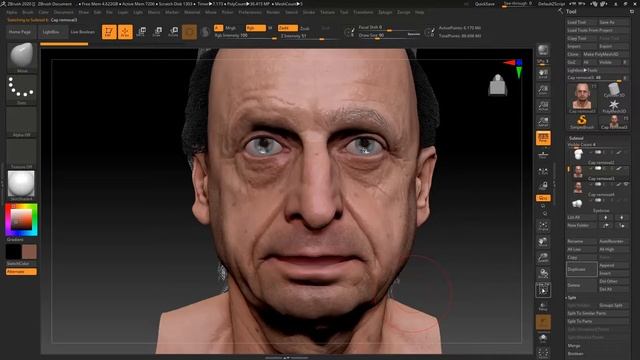The width and height of the screenshot is (640, 360).
Task: Toggle Live Boolean mode
Action: [83, 32]
